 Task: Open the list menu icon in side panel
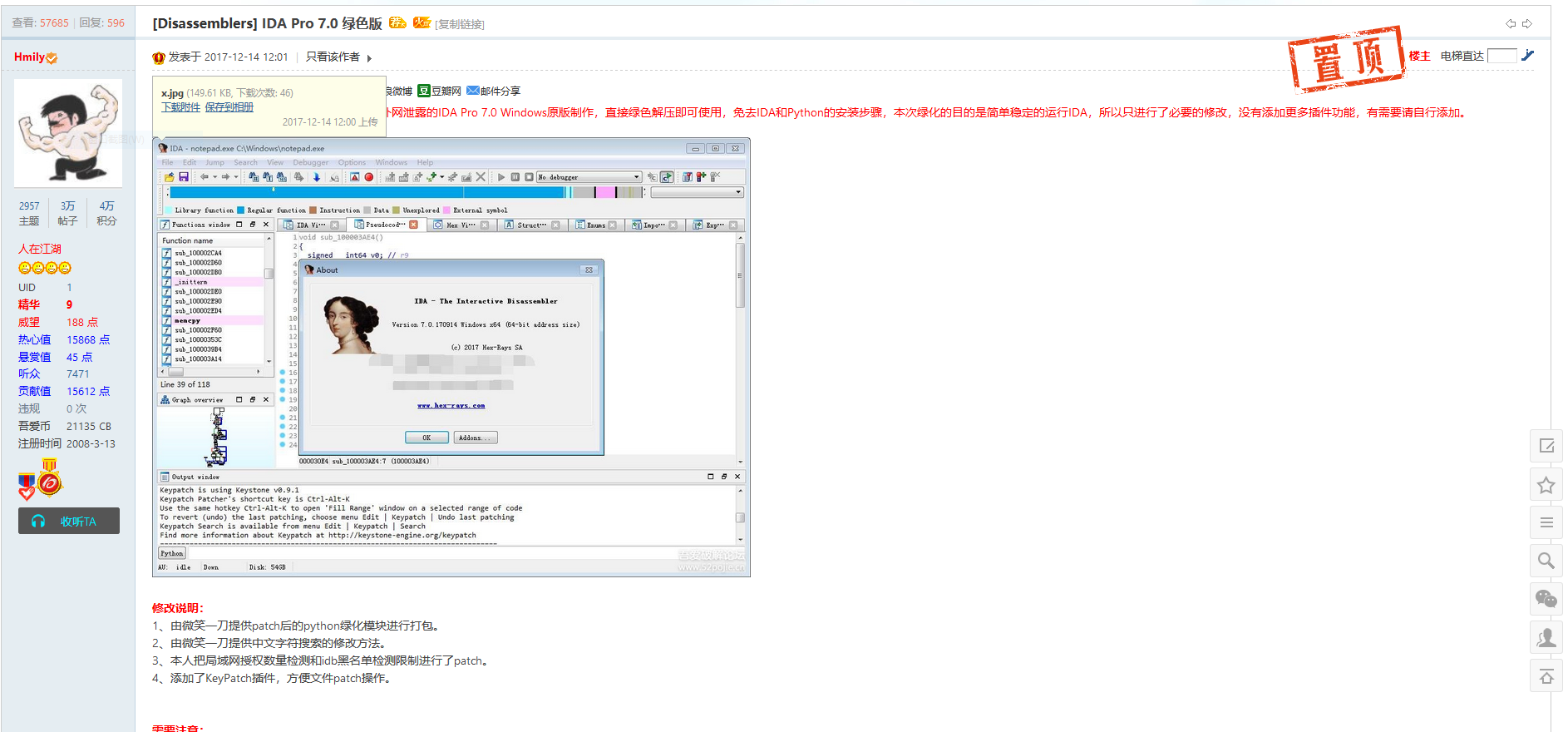1546,522
